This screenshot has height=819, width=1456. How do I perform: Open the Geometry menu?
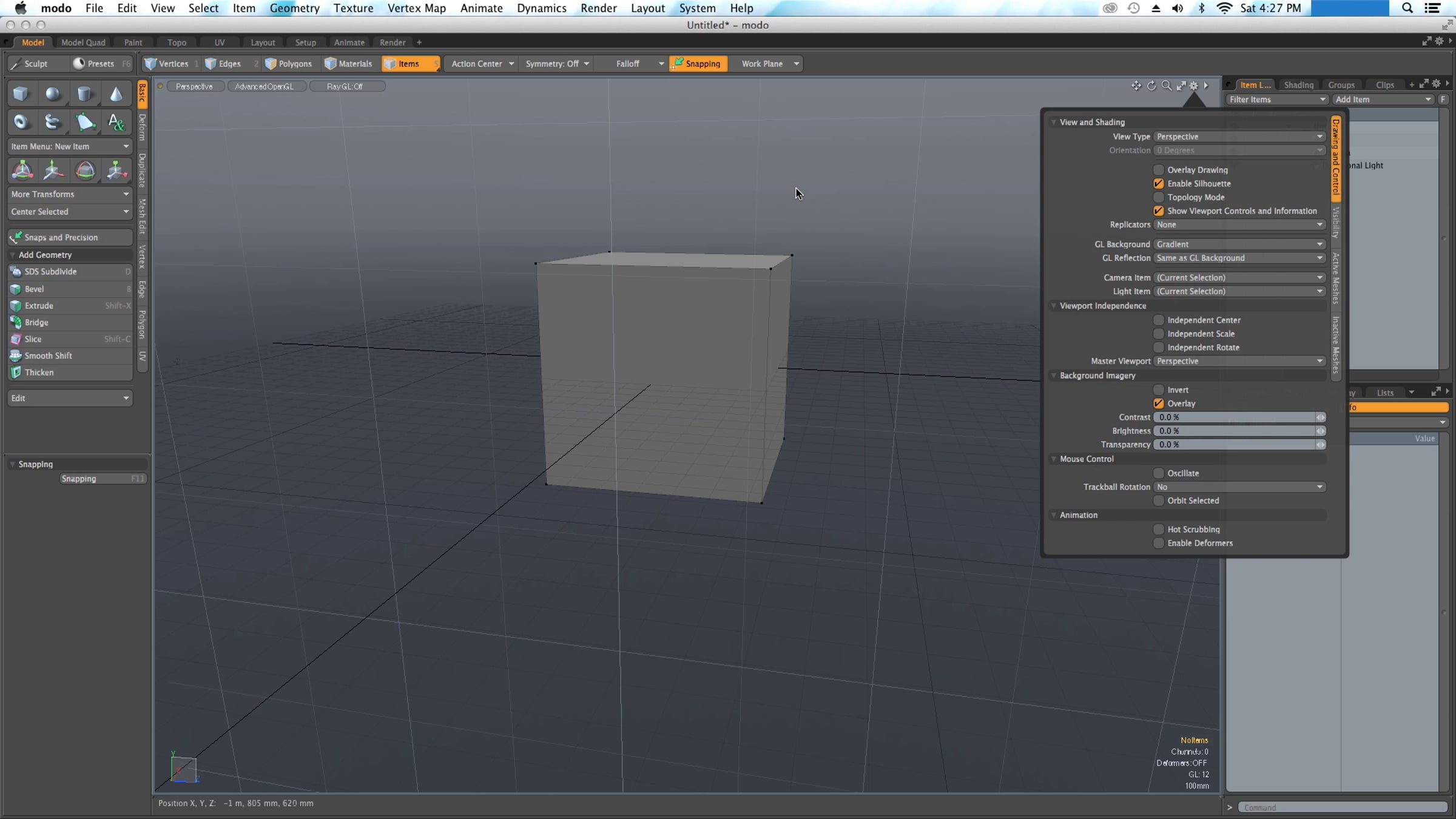click(x=294, y=8)
